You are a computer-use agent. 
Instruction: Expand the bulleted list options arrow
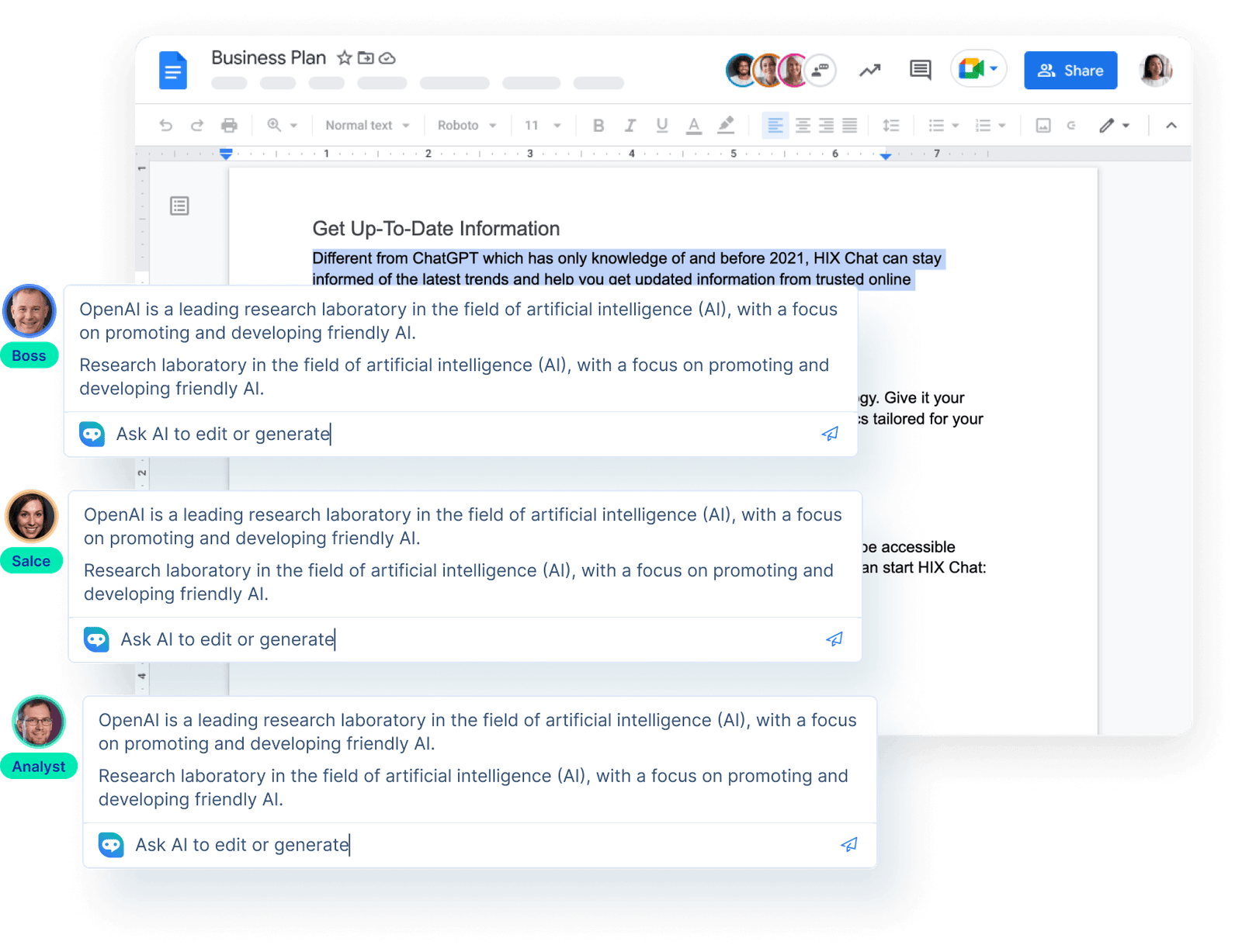(956, 126)
